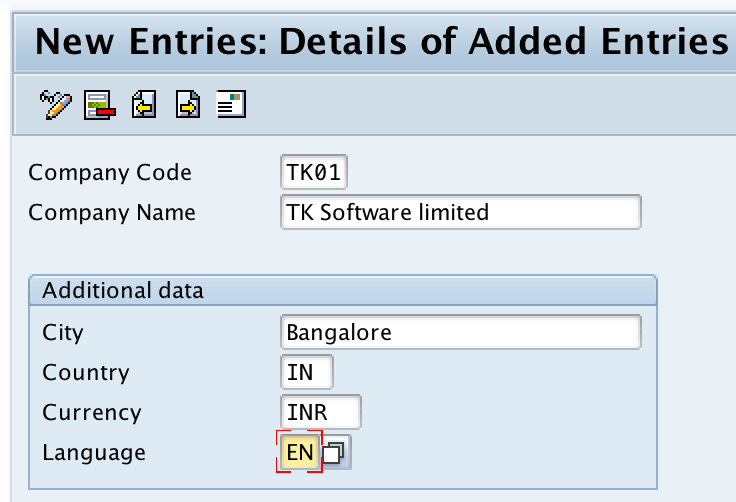Select the Country field with IN
Screen dimensions: 736x502
pyautogui.click(x=307, y=372)
